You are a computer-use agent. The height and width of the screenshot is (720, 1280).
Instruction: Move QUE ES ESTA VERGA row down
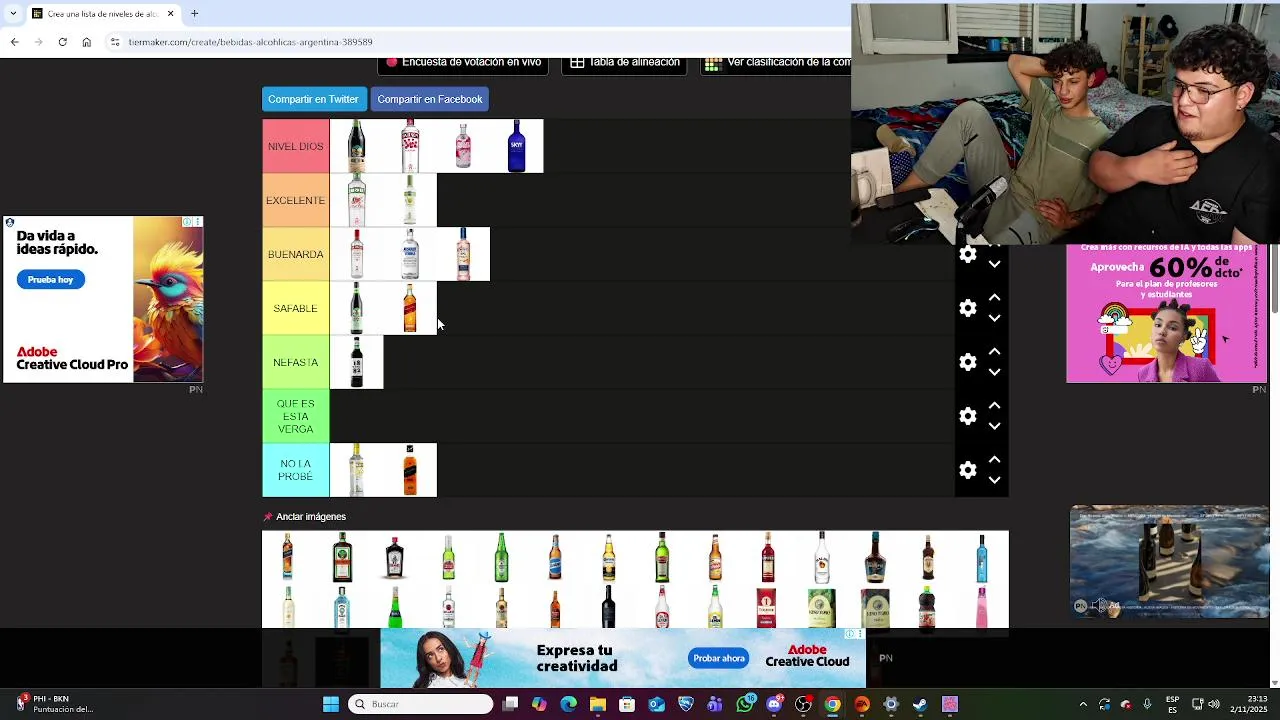994,426
